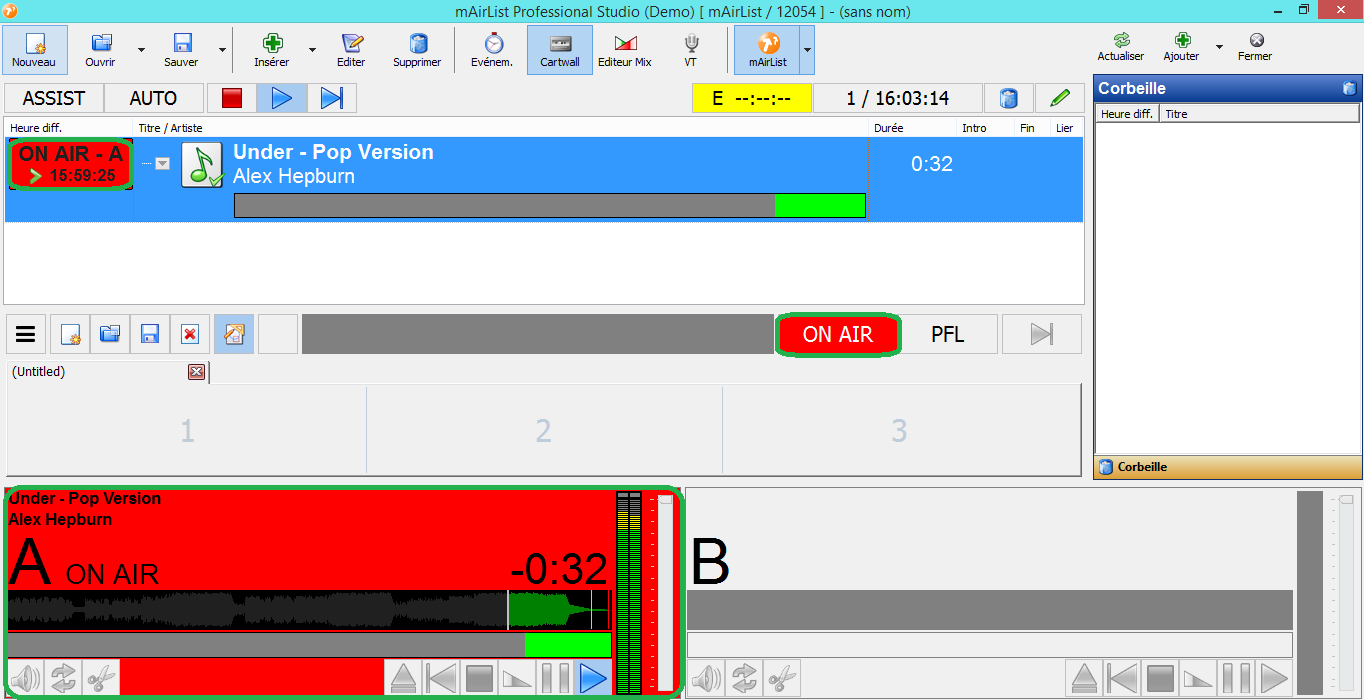The image size is (1364, 700).
Task: Click the playlist next-track button
Action: [x=332, y=98]
